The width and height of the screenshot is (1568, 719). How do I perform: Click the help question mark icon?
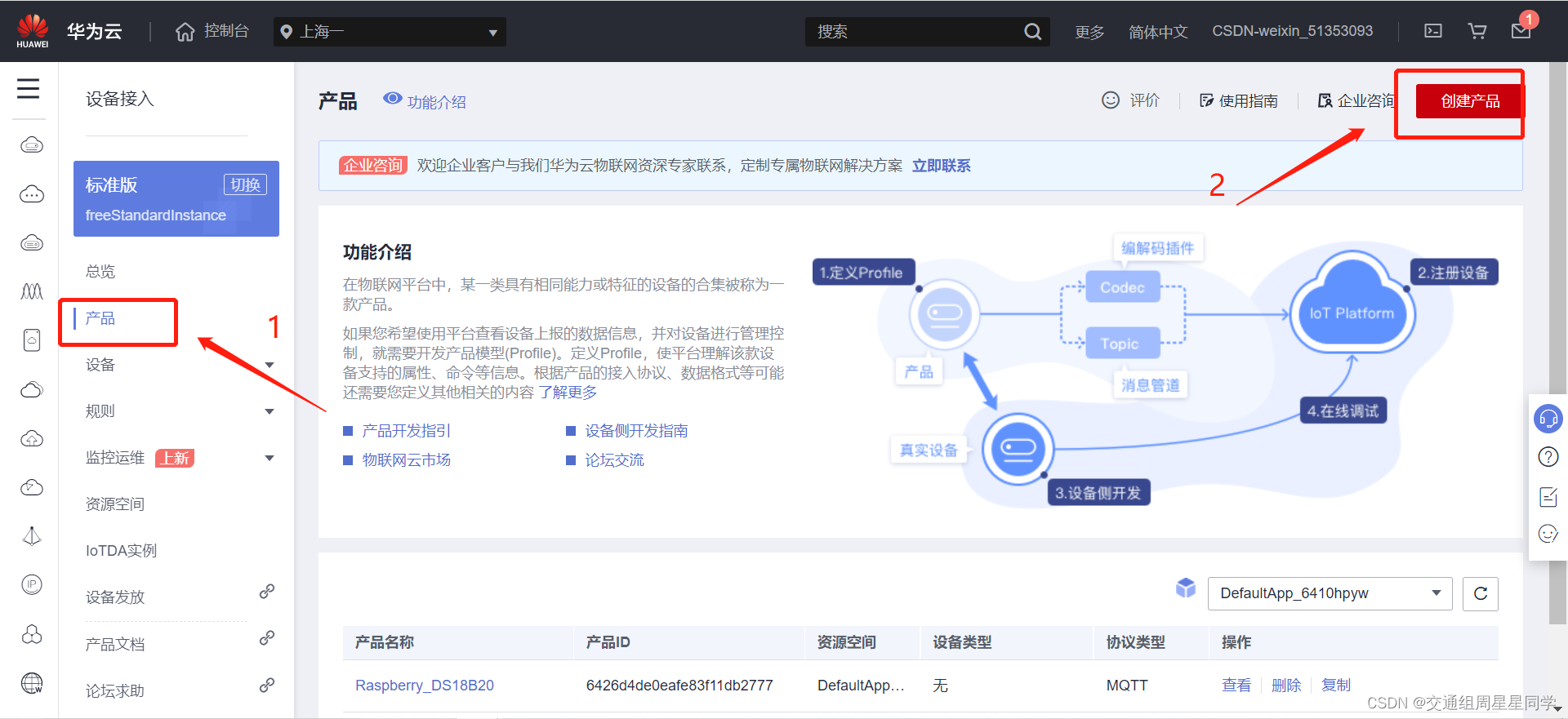click(x=1548, y=457)
